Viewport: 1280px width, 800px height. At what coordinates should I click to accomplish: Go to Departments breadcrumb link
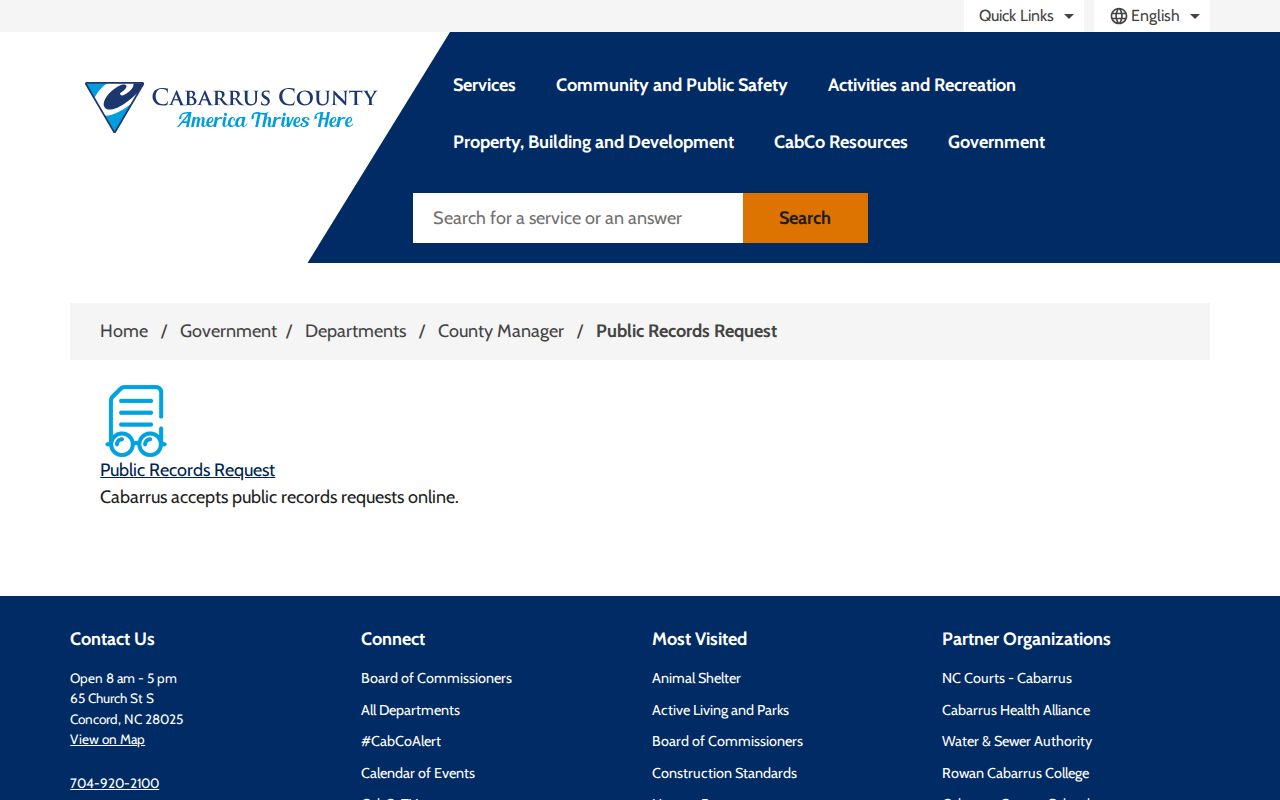(x=355, y=331)
